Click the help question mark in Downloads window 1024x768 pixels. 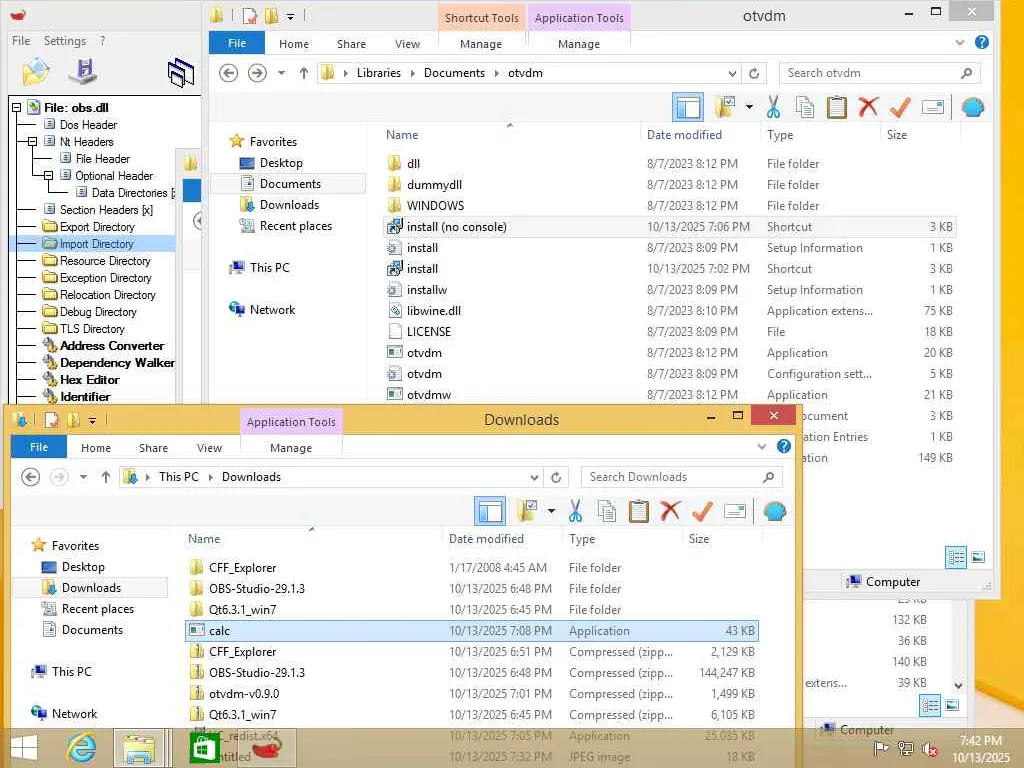(x=784, y=447)
